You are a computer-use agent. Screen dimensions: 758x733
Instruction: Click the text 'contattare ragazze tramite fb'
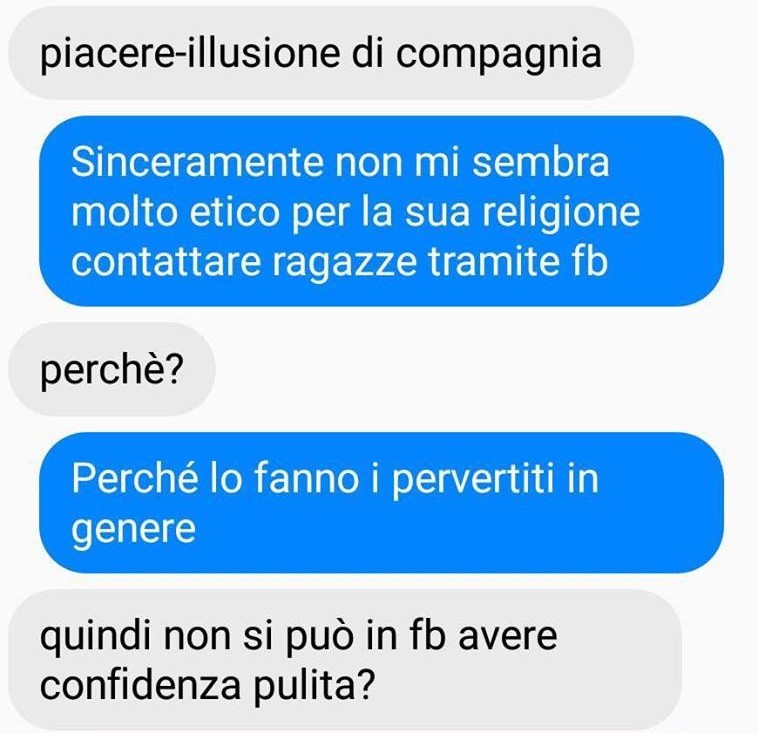click(339, 262)
